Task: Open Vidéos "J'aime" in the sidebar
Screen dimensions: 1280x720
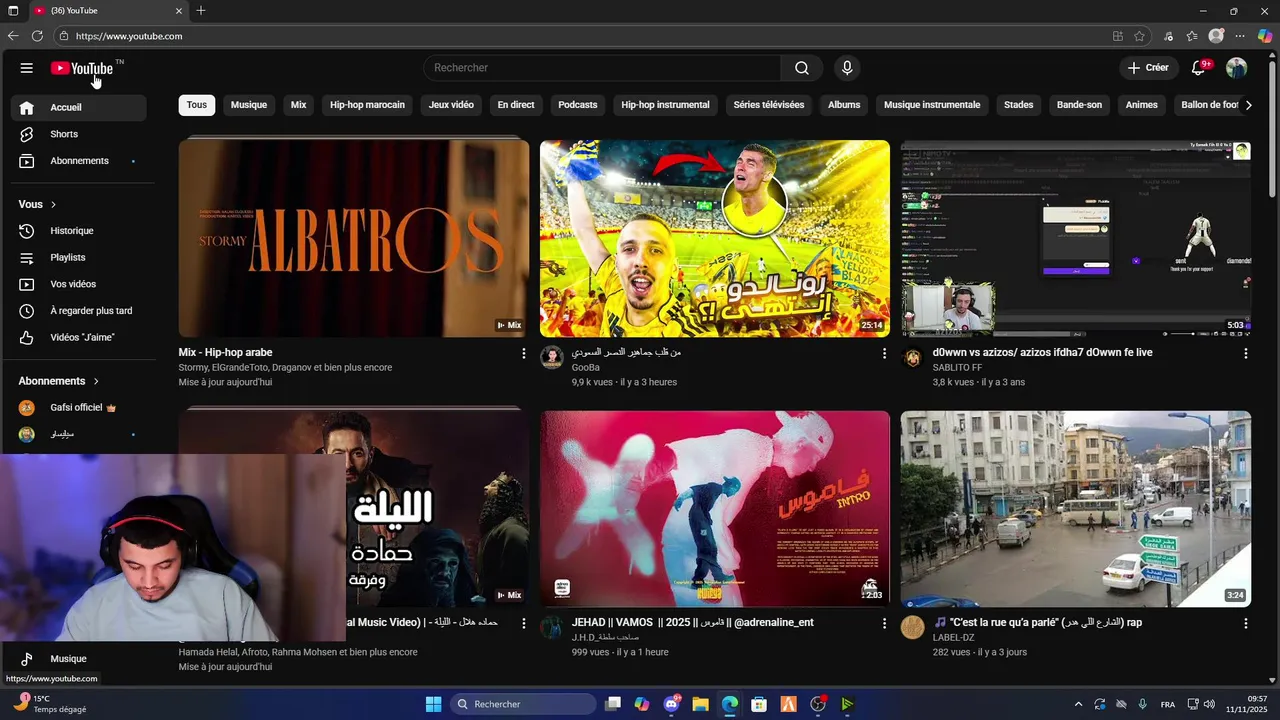Action: (78, 338)
